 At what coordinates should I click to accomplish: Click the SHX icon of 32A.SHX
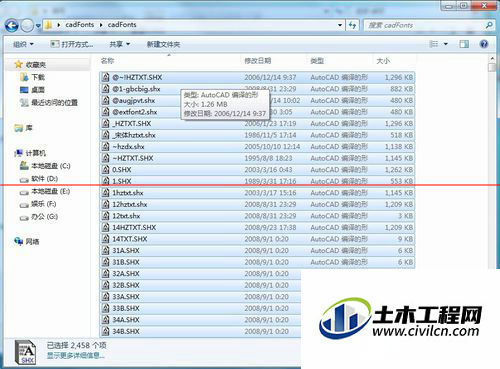pyautogui.click(x=106, y=274)
